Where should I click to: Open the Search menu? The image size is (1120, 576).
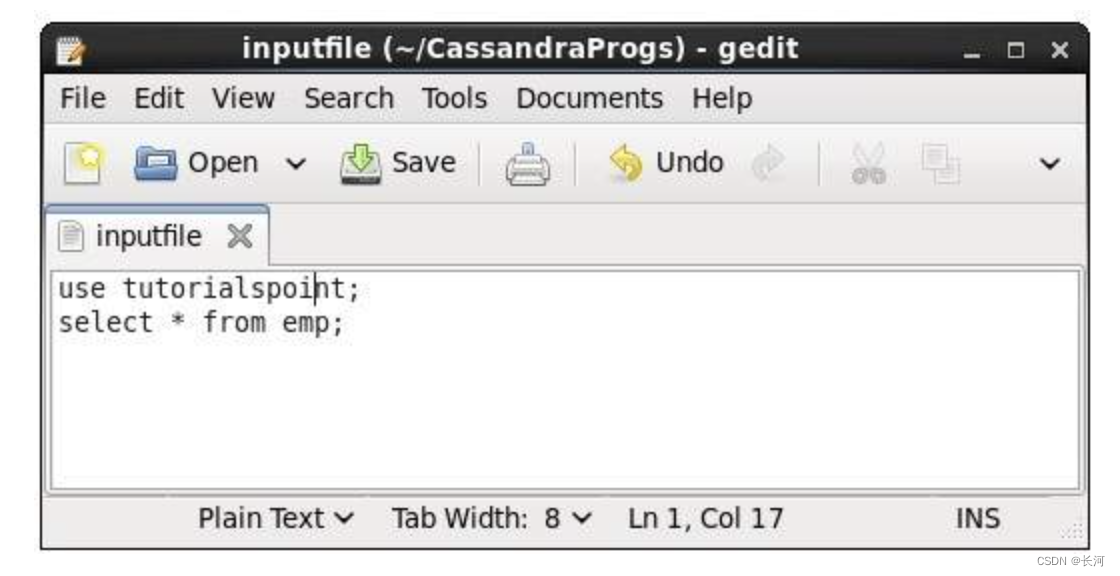point(349,98)
